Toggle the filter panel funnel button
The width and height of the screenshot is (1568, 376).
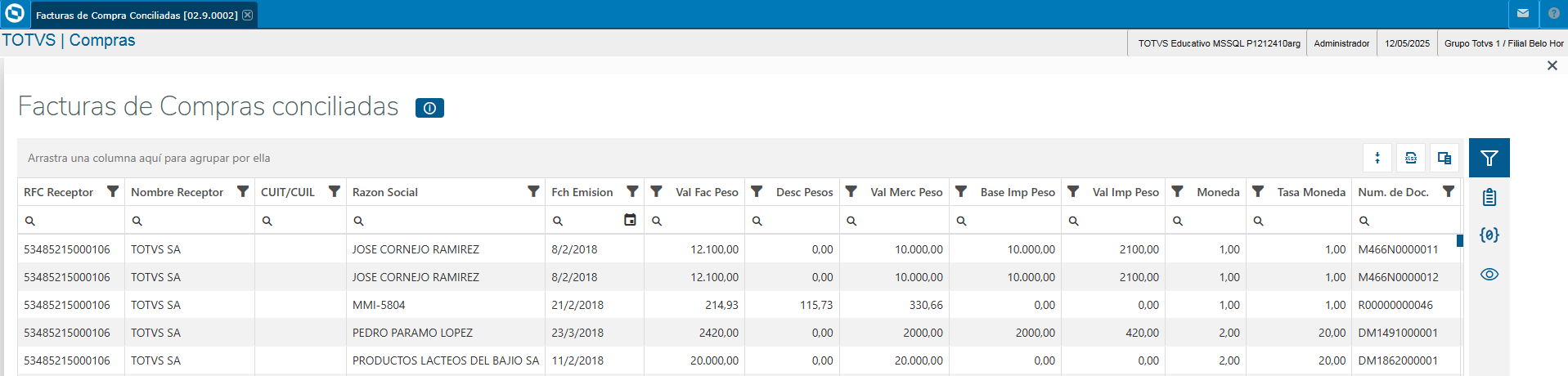(x=1489, y=158)
